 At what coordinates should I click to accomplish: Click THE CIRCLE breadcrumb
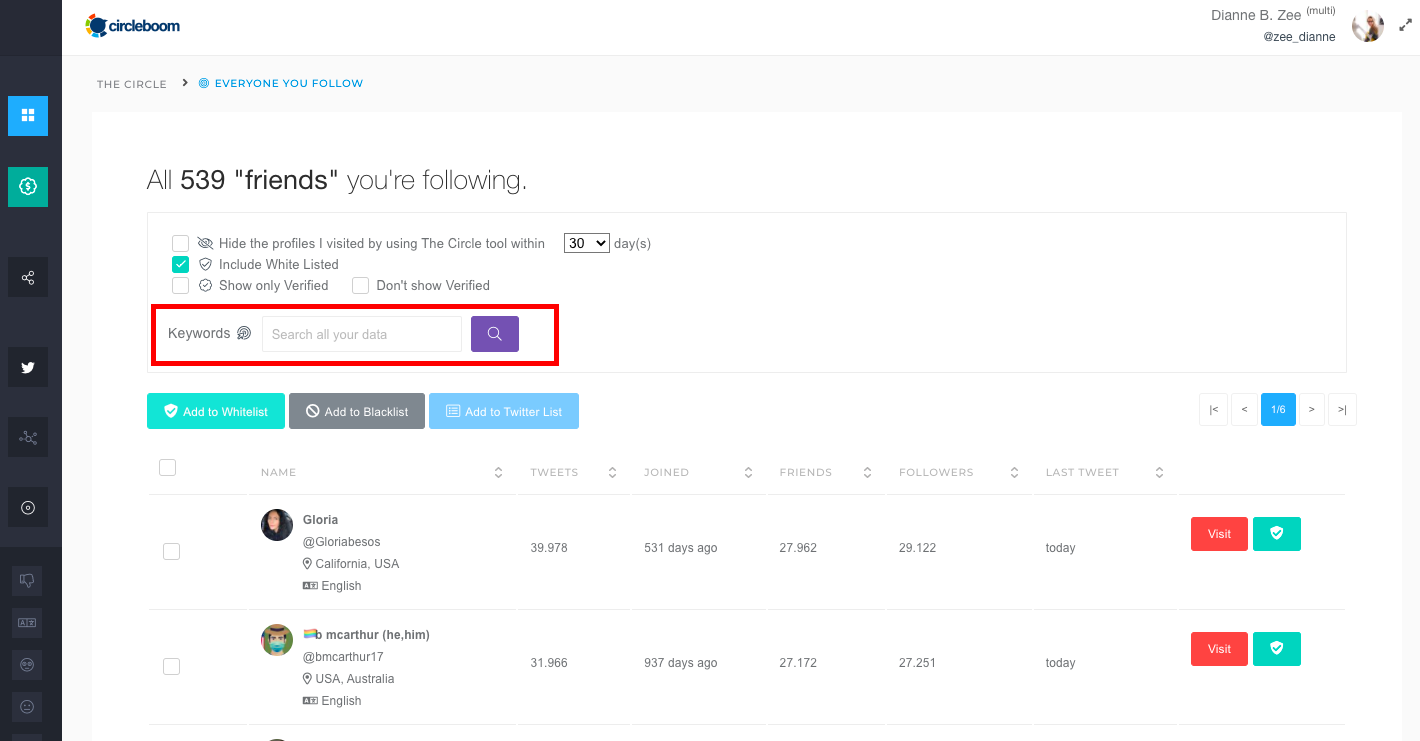(x=132, y=84)
